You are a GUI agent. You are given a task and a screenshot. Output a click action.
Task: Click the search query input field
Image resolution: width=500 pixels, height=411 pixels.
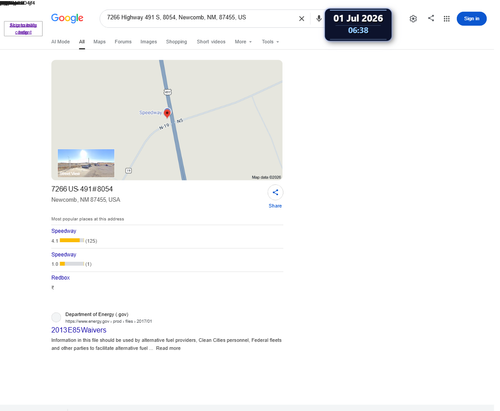pyautogui.click(x=200, y=18)
